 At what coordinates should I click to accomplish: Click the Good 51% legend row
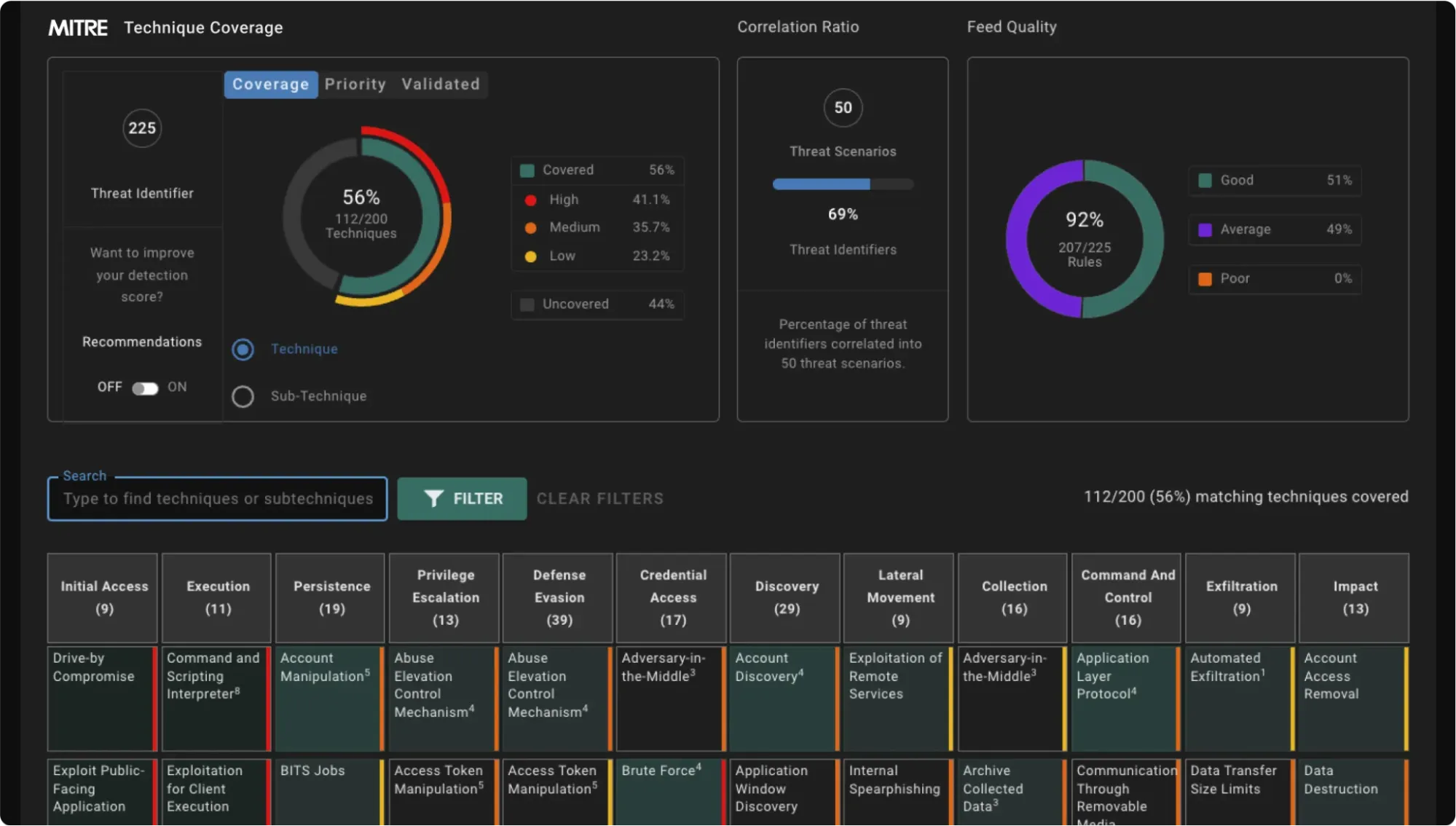pyautogui.click(x=1275, y=181)
